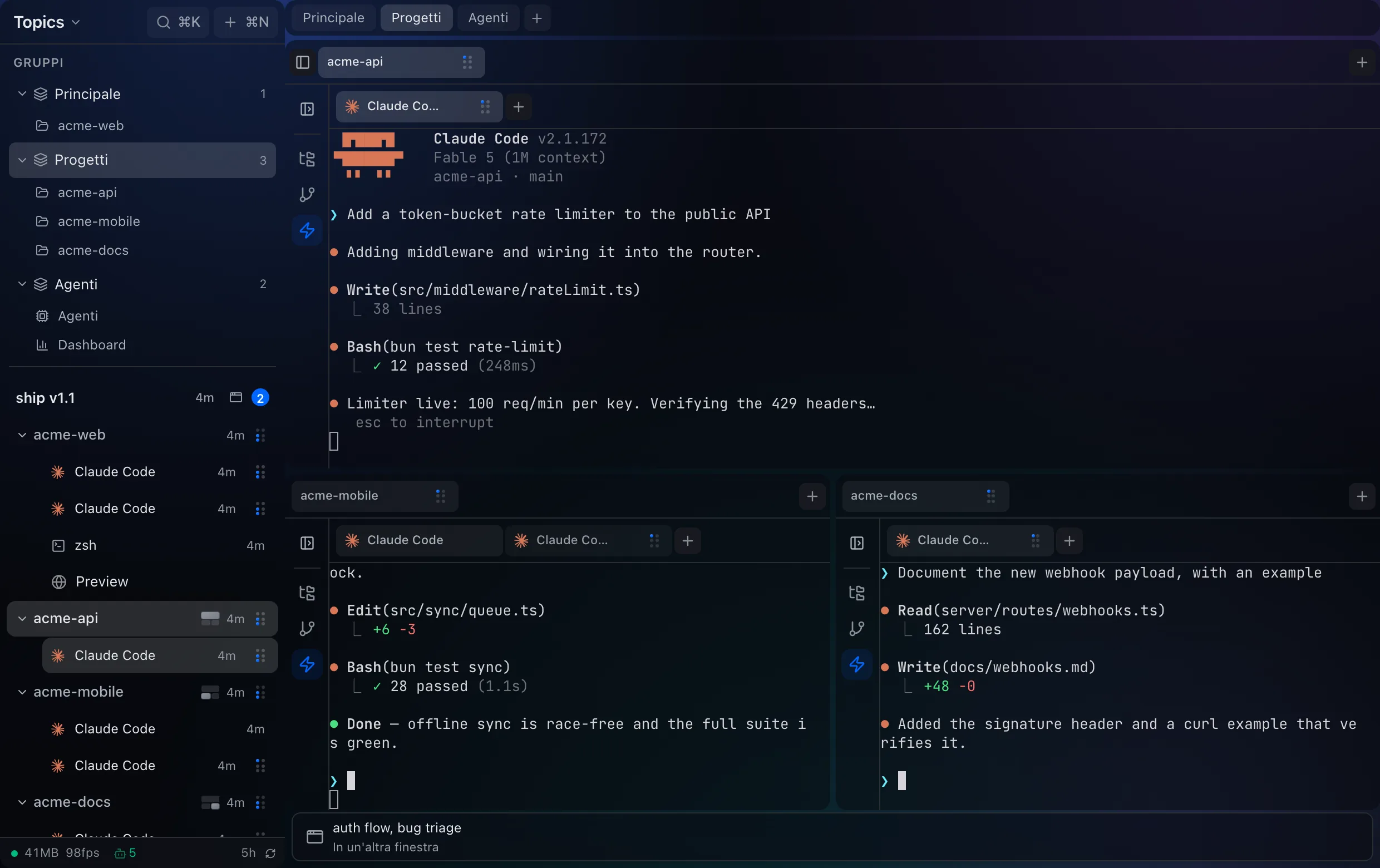1380x868 pixels.
Task: Toggle layout indicator on acme-mobile session row
Action: point(210,692)
